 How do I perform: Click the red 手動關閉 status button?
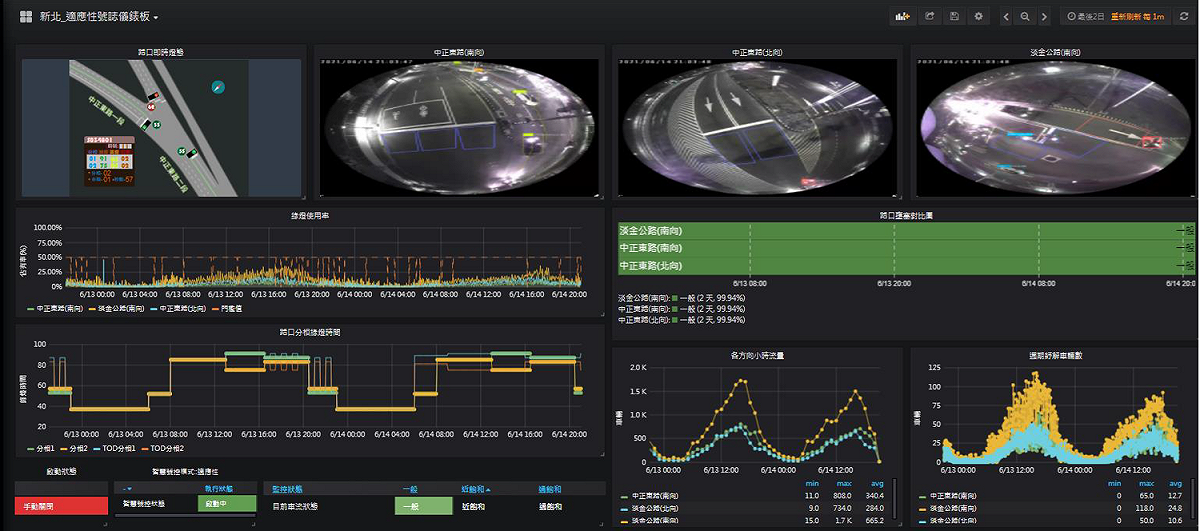61,506
